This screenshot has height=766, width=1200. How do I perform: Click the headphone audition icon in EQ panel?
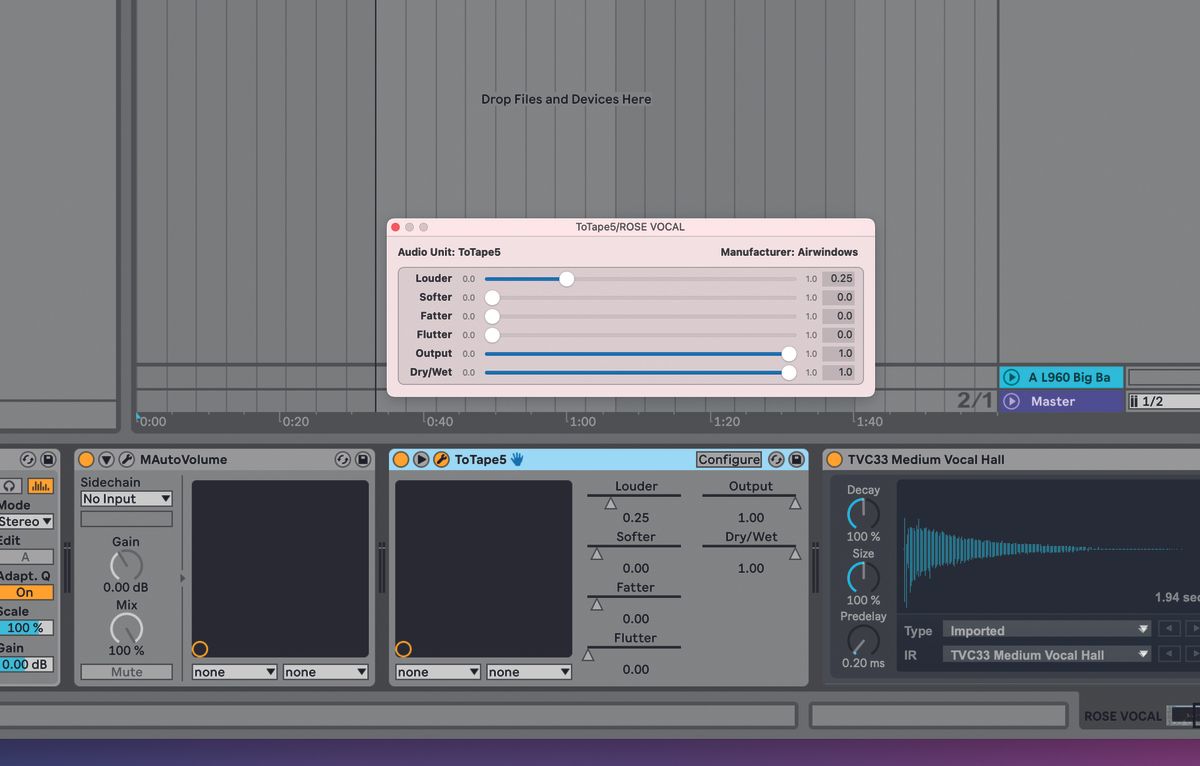[x=10, y=486]
